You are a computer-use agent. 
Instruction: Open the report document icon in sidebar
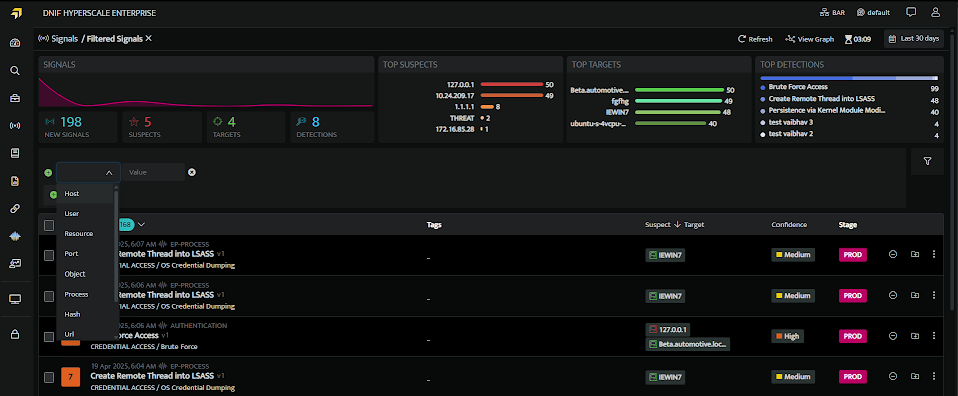[x=15, y=181]
